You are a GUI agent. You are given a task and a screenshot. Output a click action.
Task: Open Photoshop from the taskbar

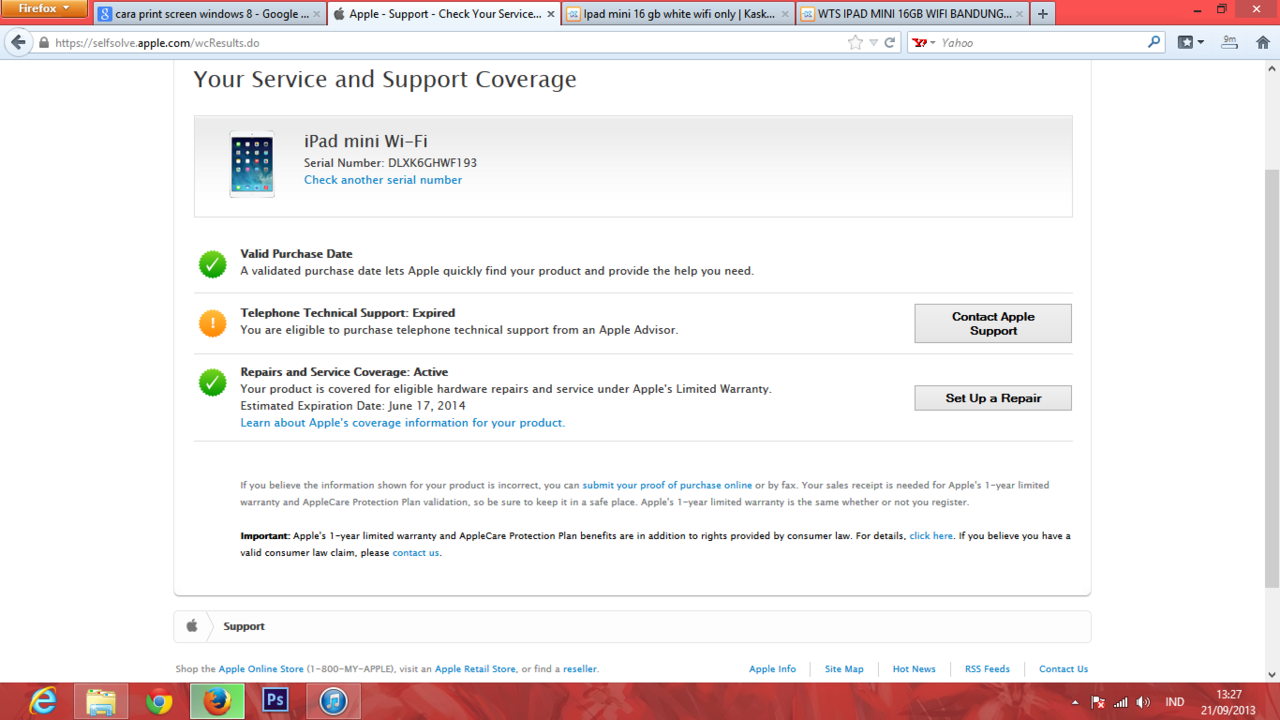275,702
